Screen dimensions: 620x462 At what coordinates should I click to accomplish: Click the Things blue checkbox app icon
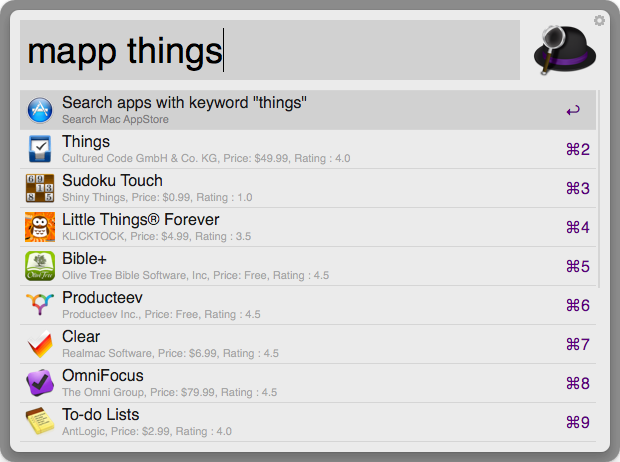(40, 149)
